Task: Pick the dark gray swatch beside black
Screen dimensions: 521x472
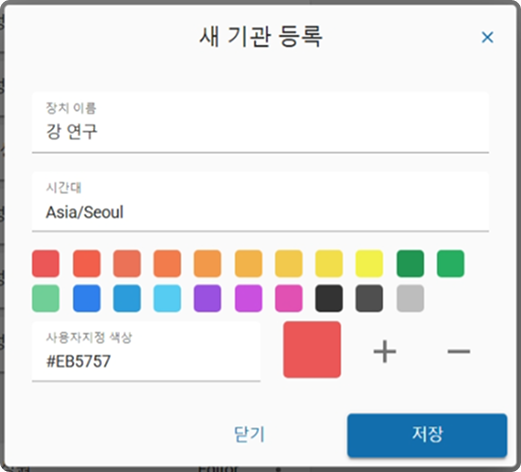Action: pos(369,298)
